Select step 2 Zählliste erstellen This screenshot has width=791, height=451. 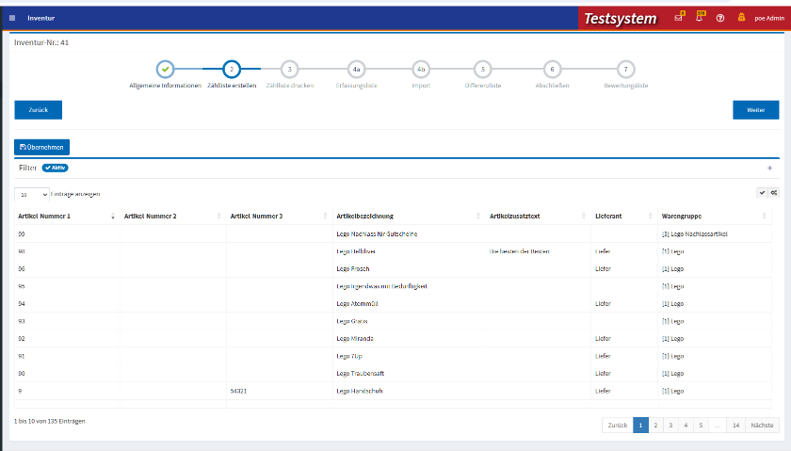tap(232, 69)
